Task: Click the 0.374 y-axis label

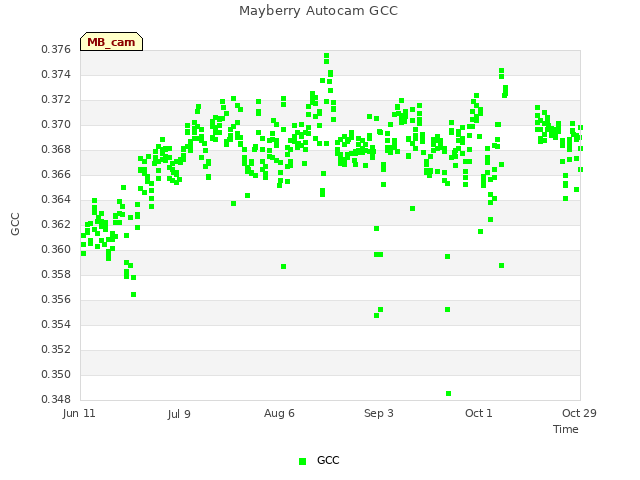Action: click(x=56, y=74)
